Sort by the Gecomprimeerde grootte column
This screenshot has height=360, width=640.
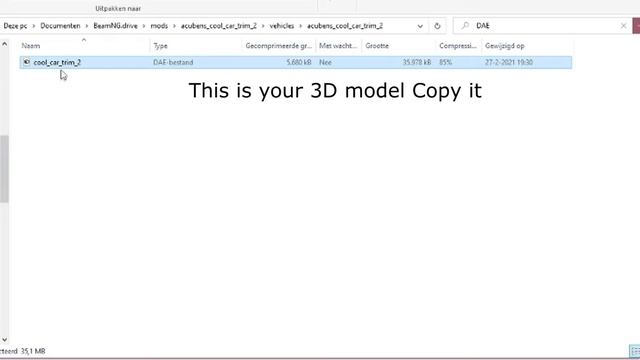278,46
